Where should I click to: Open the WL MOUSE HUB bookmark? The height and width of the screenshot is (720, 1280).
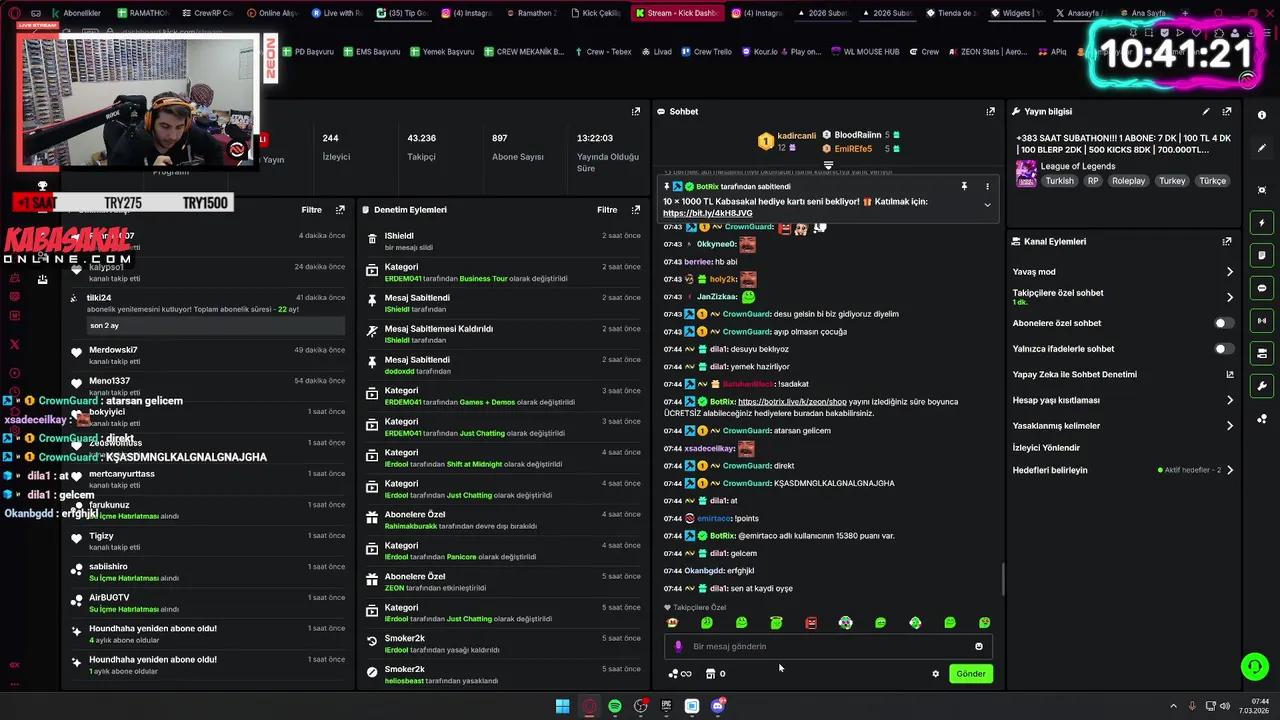[864, 52]
